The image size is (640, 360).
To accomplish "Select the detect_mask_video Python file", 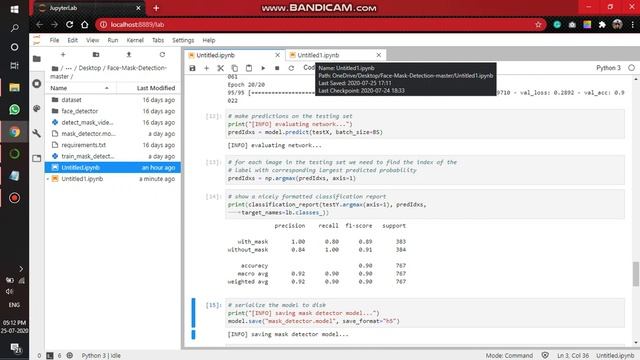I will click(113, 122).
